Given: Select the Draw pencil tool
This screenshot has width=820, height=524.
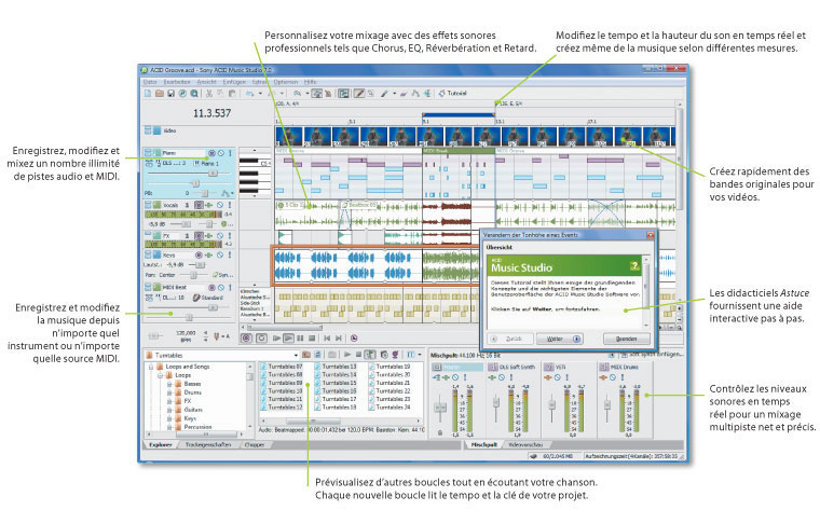Looking at the screenshot, I should tap(359, 93).
